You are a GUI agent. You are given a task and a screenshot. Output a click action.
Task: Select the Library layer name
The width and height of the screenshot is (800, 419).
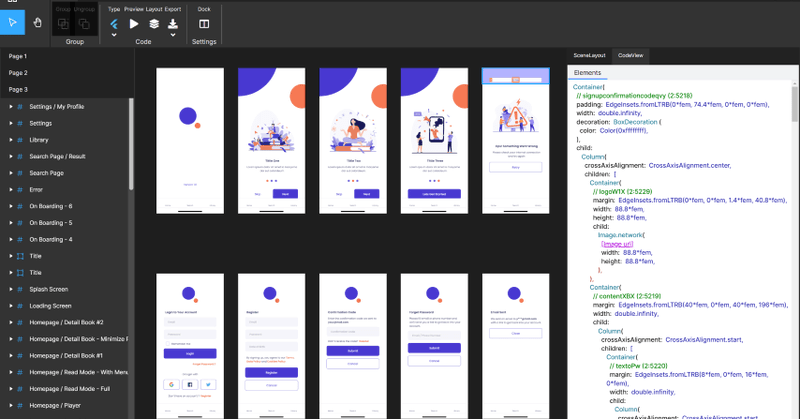(39, 140)
